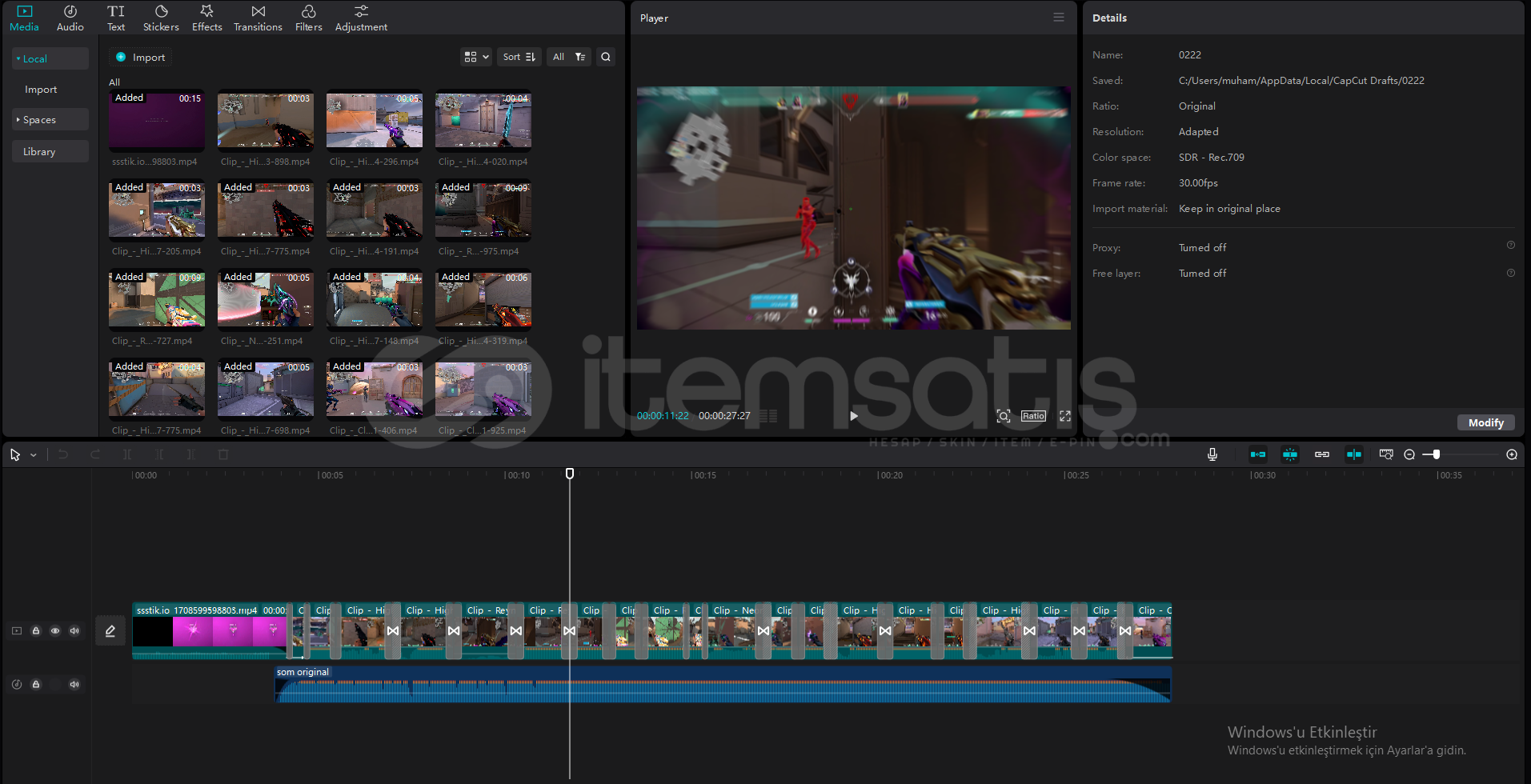Click the Modify button in Details
Image resolution: width=1531 pixels, height=784 pixels.
(x=1486, y=422)
